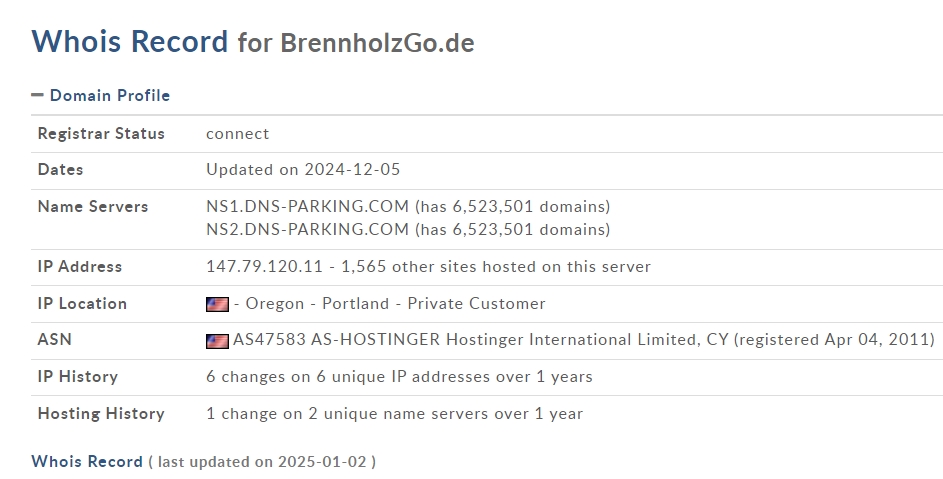Click the connect status value
Viewport: 943px width, 479px height.
[238, 134]
